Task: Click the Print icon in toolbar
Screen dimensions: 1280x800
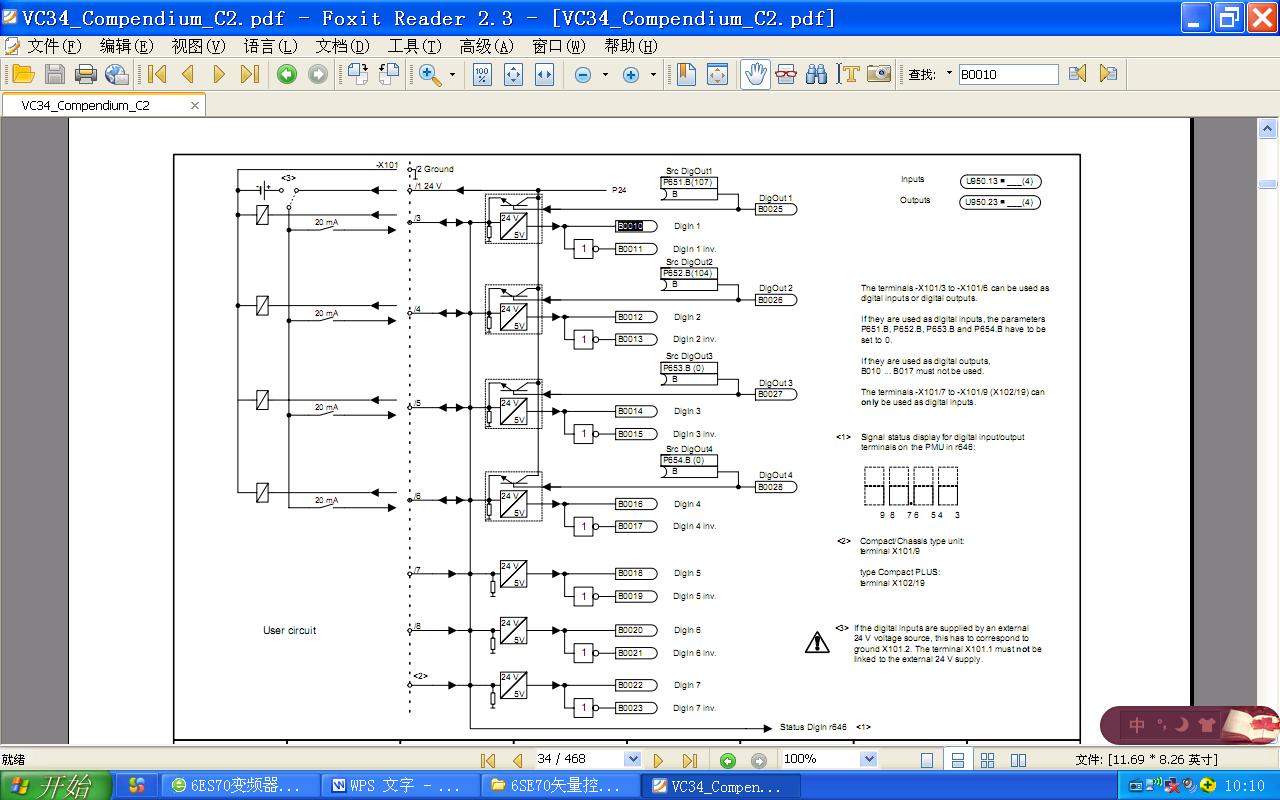Action: tap(86, 74)
